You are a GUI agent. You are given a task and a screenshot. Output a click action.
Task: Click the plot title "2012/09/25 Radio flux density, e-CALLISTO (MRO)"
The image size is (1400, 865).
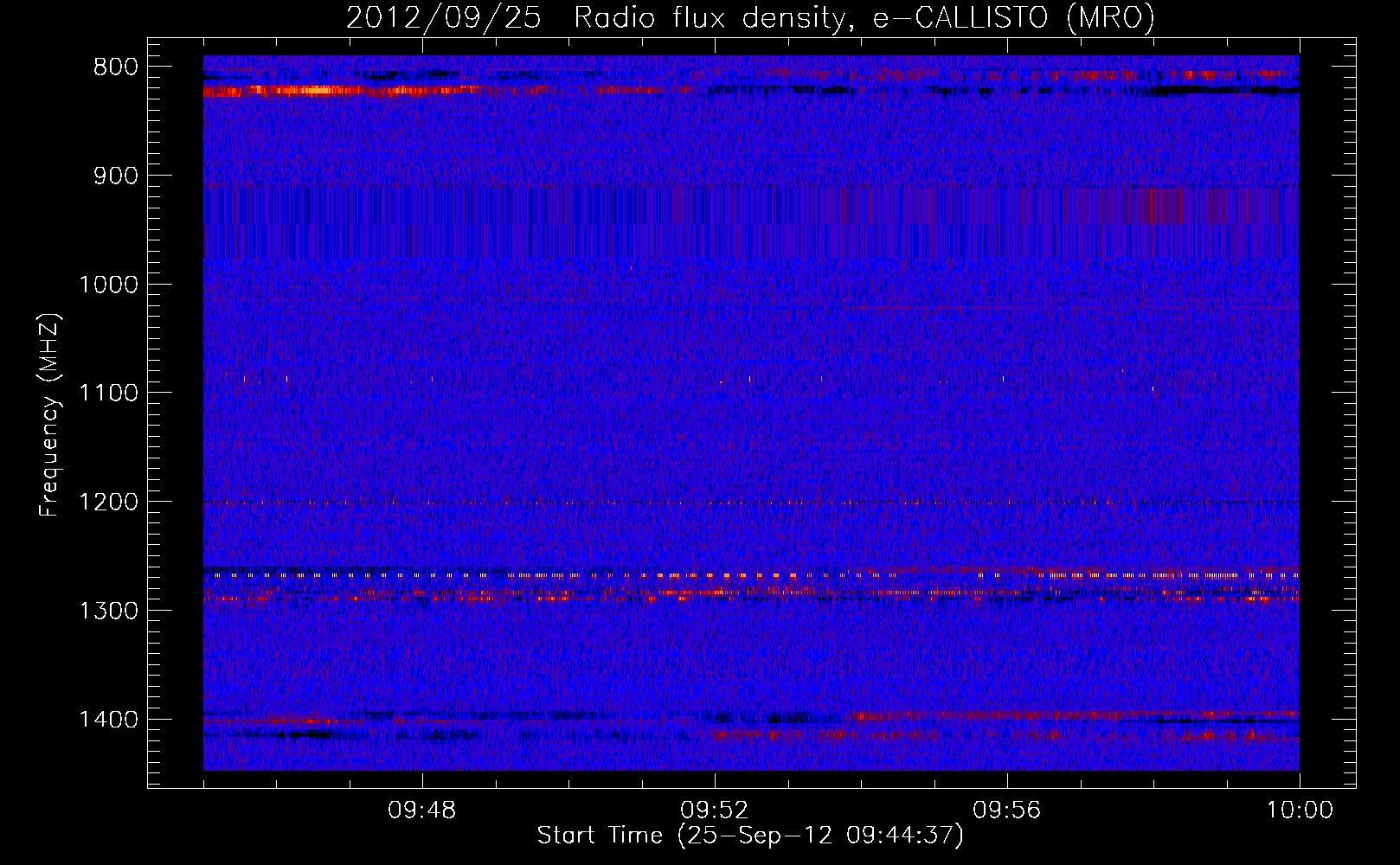pyautogui.click(x=750, y=17)
